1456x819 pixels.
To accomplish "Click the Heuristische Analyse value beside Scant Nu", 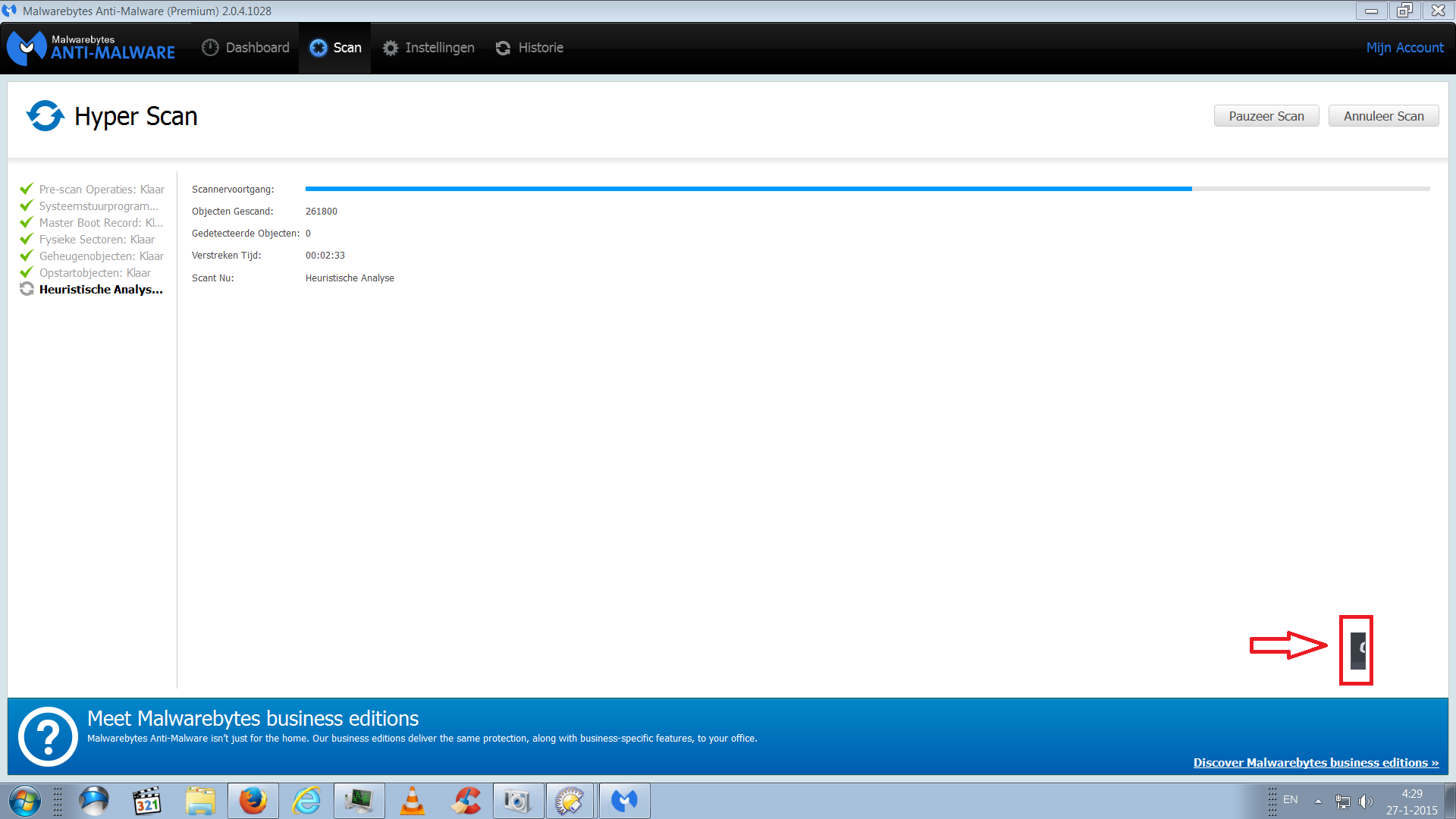I will [350, 278].
